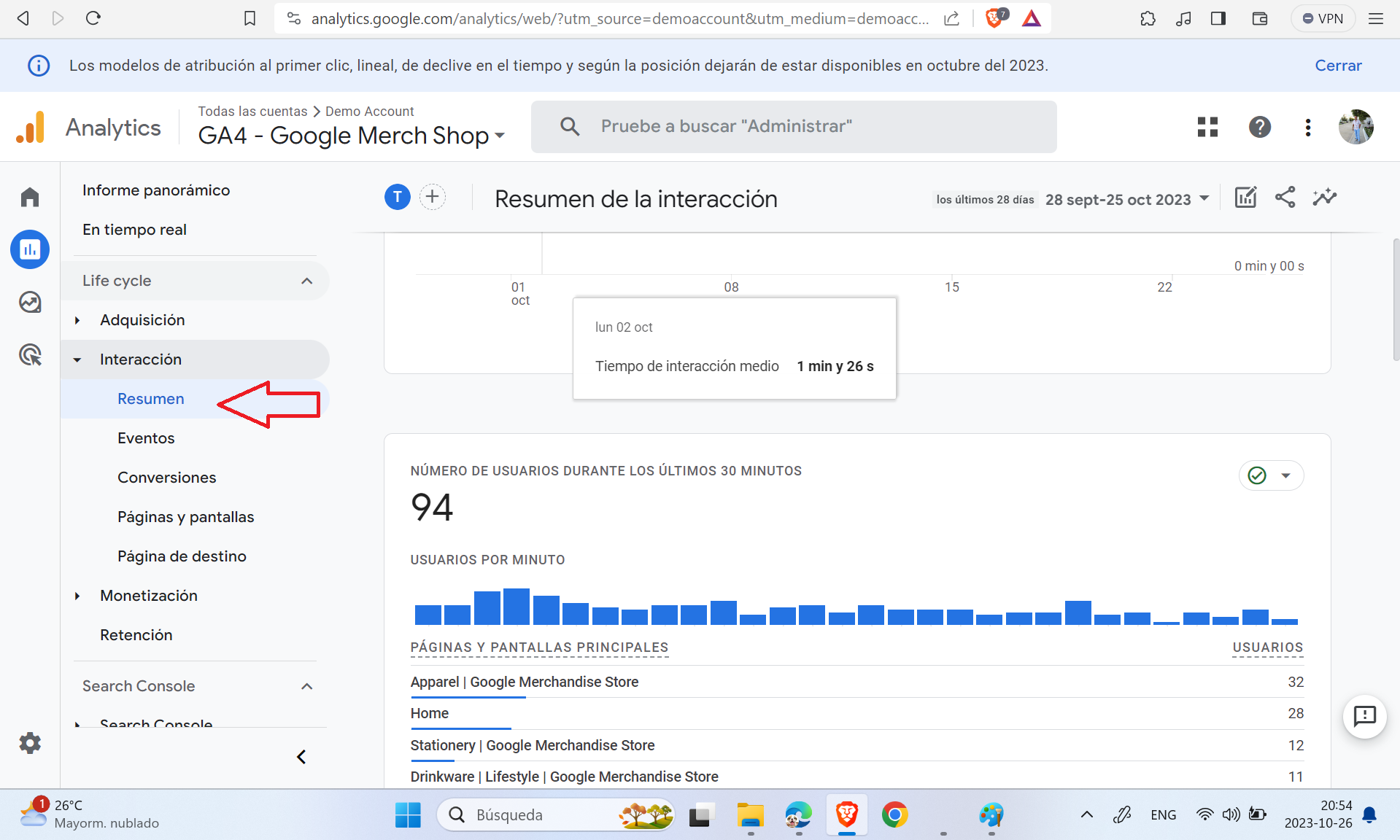1400x840 pixels.
Task: Open Informe panorámico
Action: (x=156, y=190)
